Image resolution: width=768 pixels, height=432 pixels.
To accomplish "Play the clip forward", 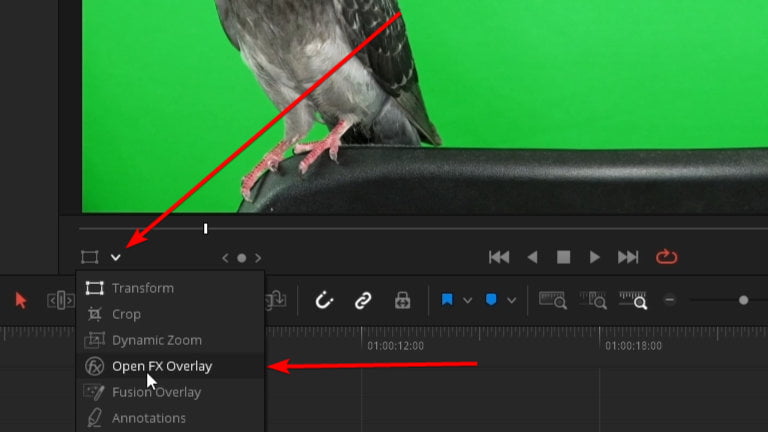I will (x=595, y=257).
